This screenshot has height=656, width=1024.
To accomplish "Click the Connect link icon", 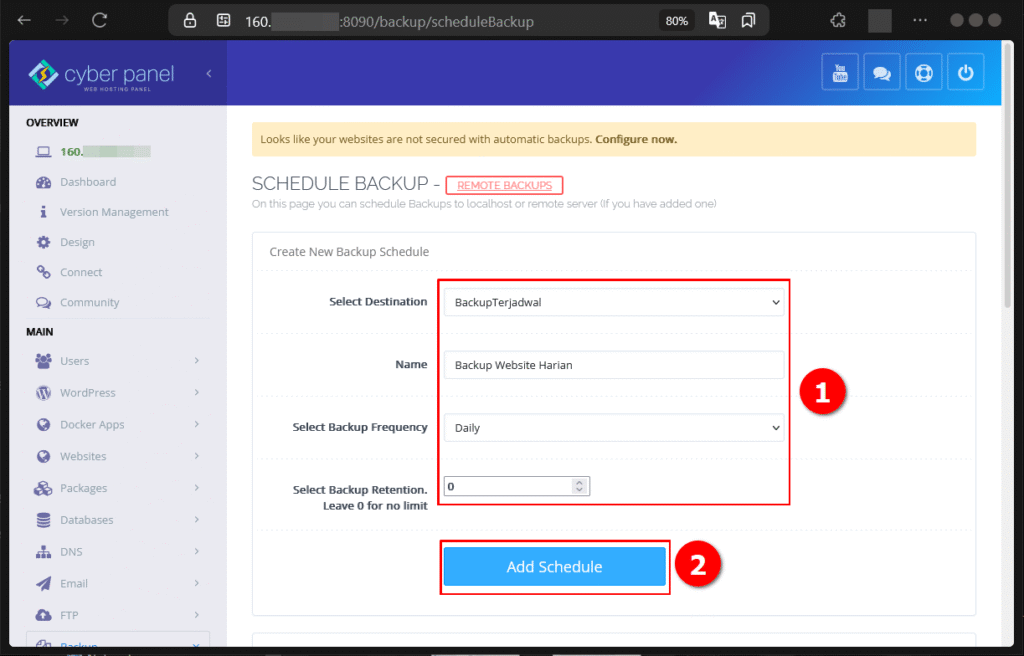I will [44, 272].
